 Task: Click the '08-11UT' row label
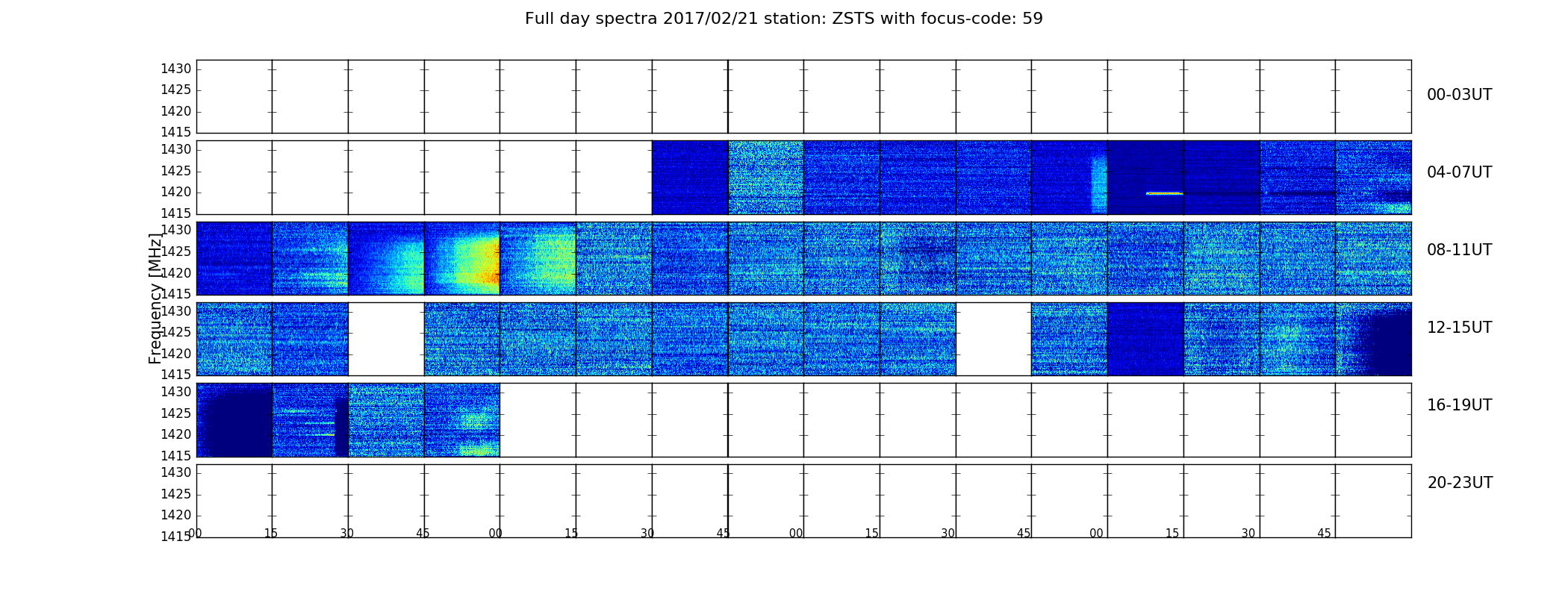pyautogui.click(x=1459, y=250)
